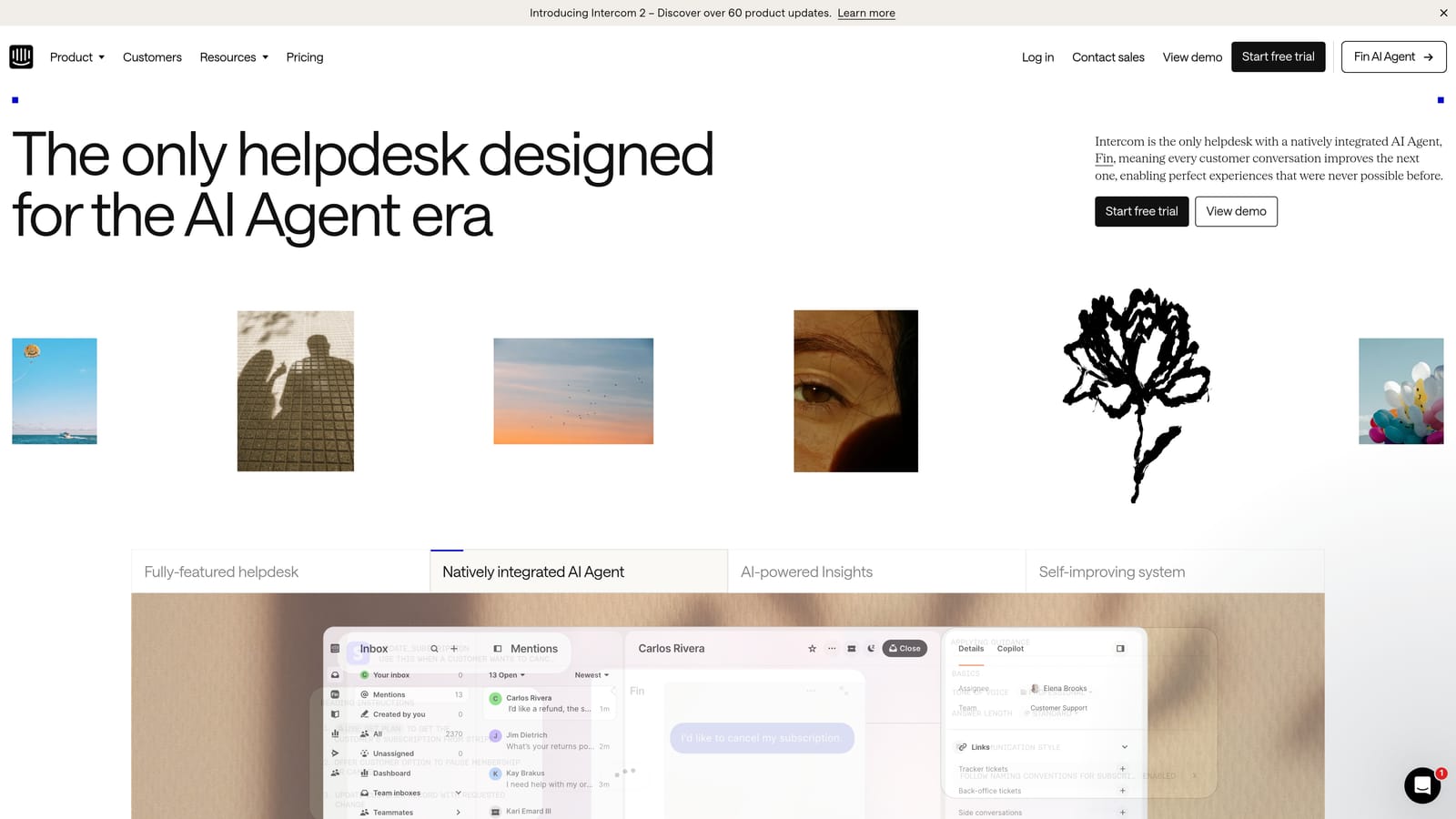Open the three-dots menu in conversation header
Image resolution: width=1456 pixels, height=819 pixels.
[832, 649]
